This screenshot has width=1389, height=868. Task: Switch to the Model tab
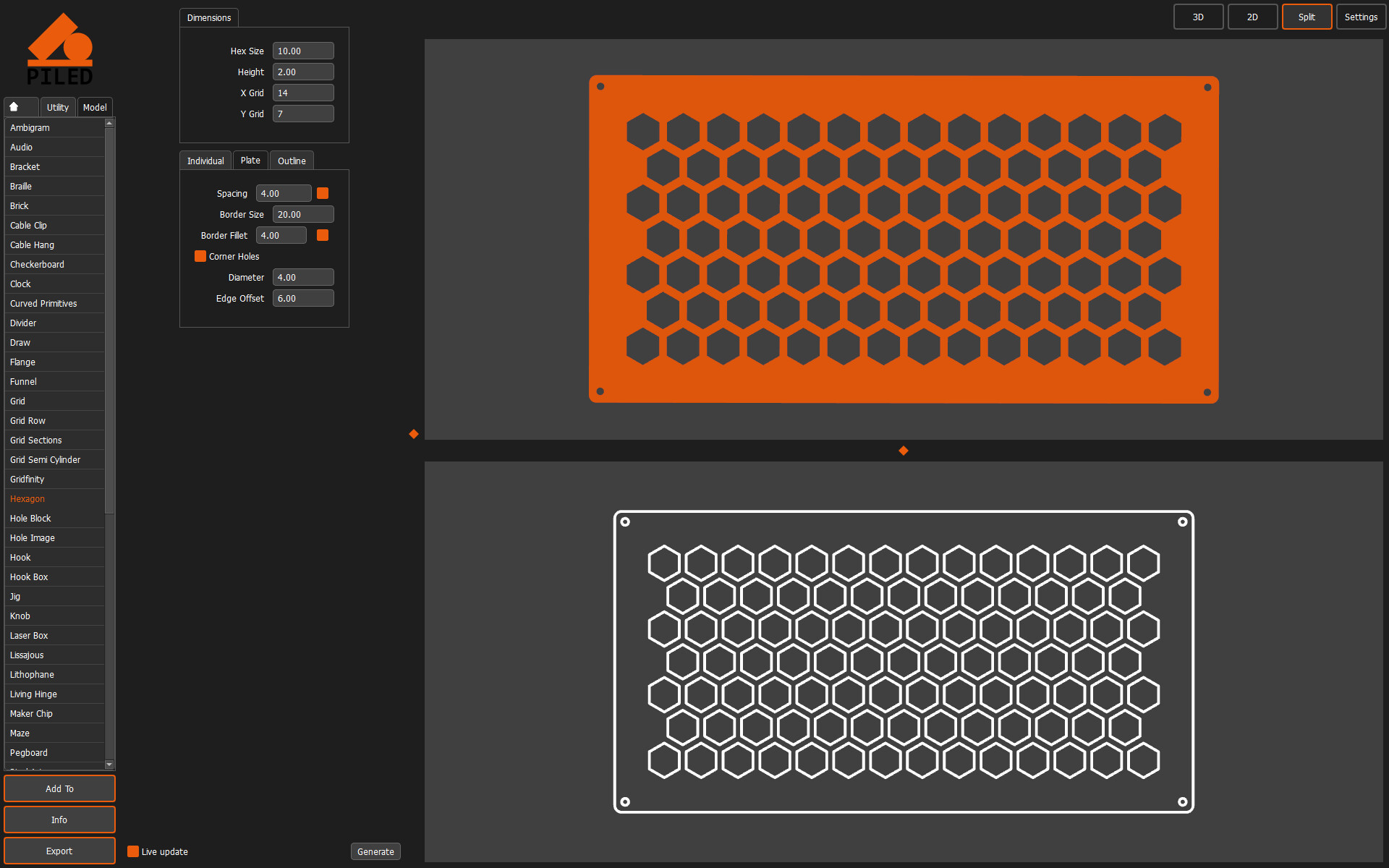coord(95,107)
